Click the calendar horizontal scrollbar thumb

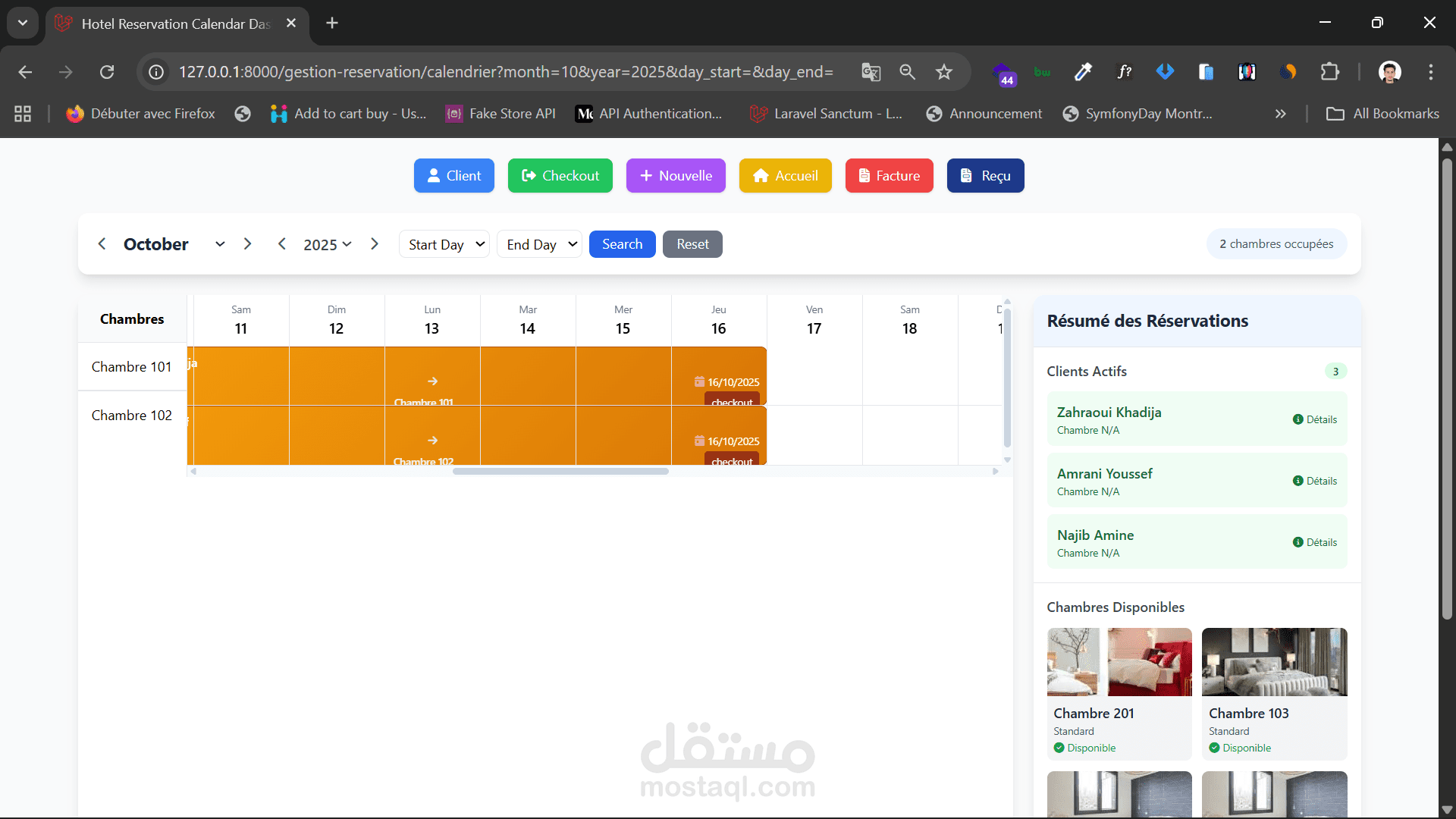560,472
